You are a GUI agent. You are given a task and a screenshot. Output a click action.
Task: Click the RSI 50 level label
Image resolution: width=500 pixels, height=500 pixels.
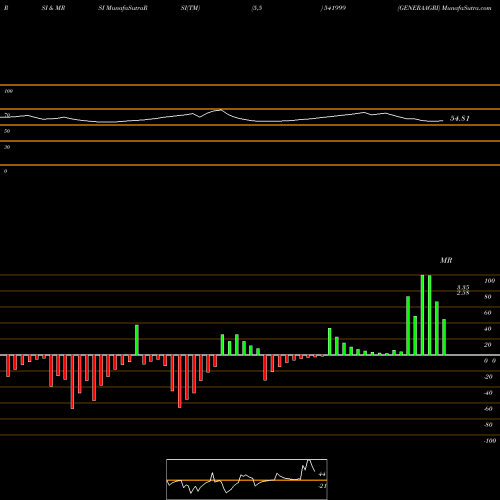click(x=7, y=131)
